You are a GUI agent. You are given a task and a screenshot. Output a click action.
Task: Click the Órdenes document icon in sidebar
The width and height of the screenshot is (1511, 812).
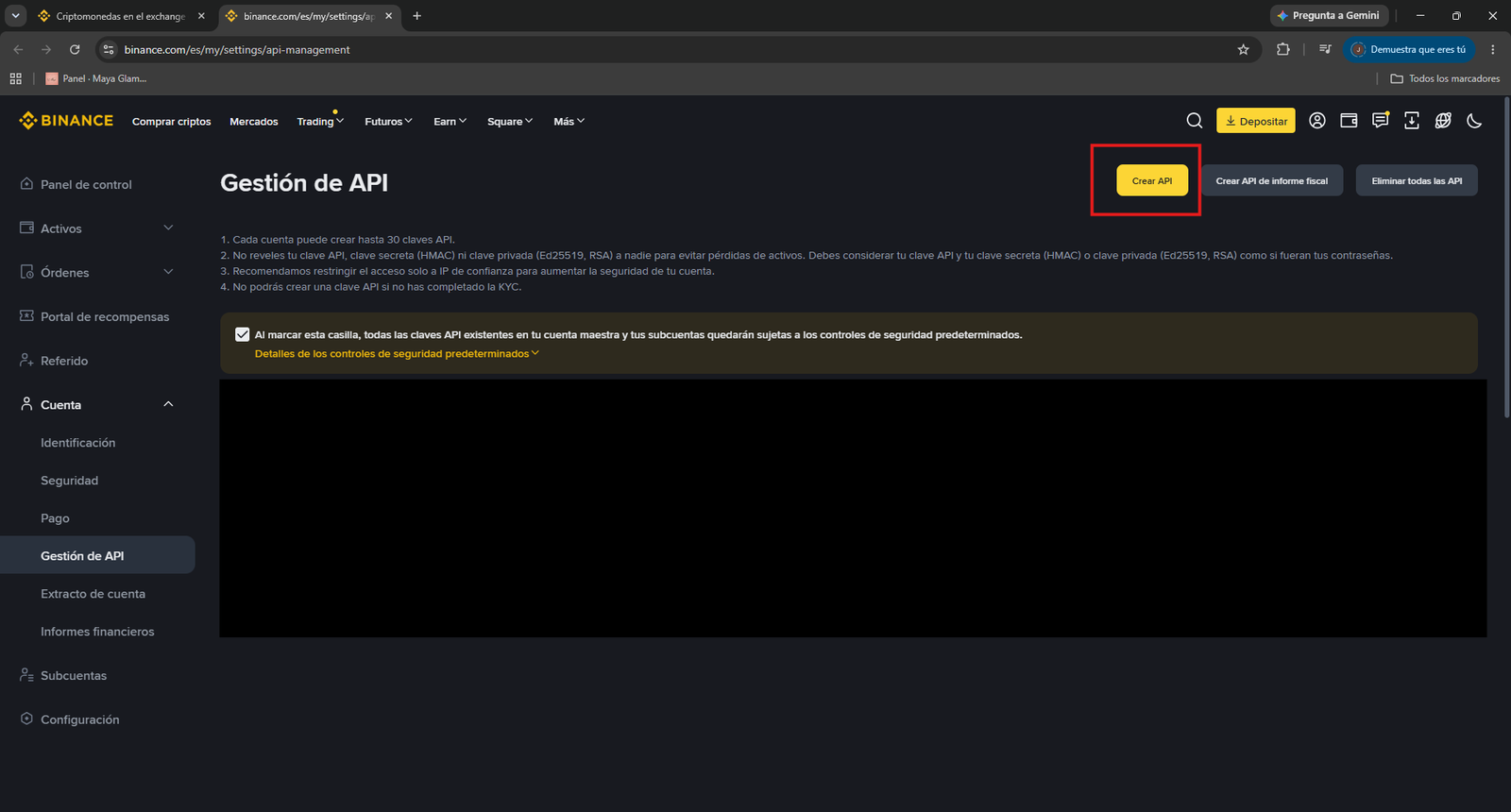click(x=26, y=272)
